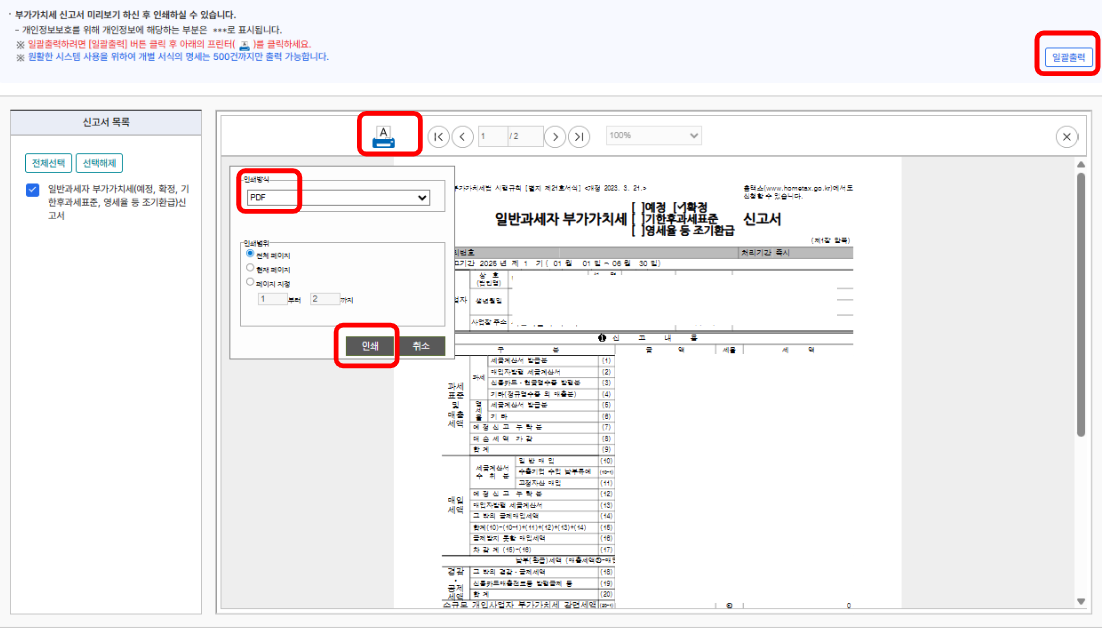Click 전체선택 button in 신고서 목록
Image resolution: width=1106 pixels, height=629 pixels.
point(48,163)
